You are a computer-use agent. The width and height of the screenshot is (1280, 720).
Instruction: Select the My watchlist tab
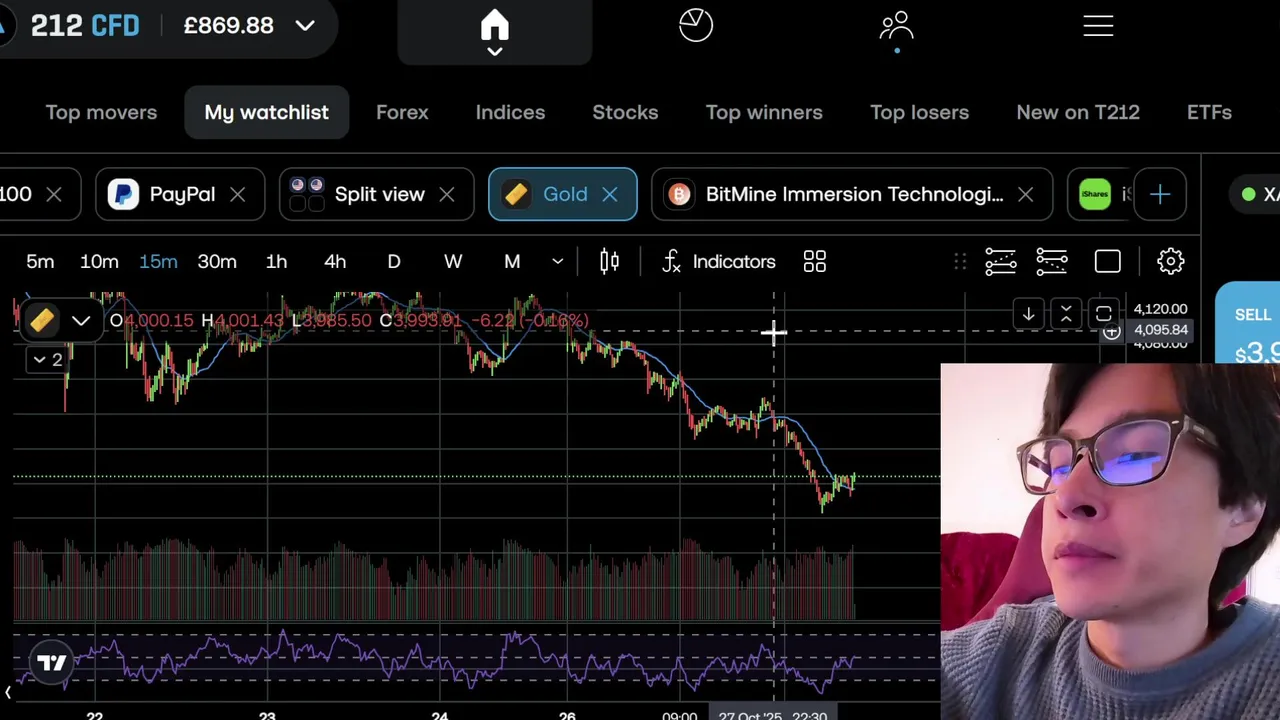point(266,112)
